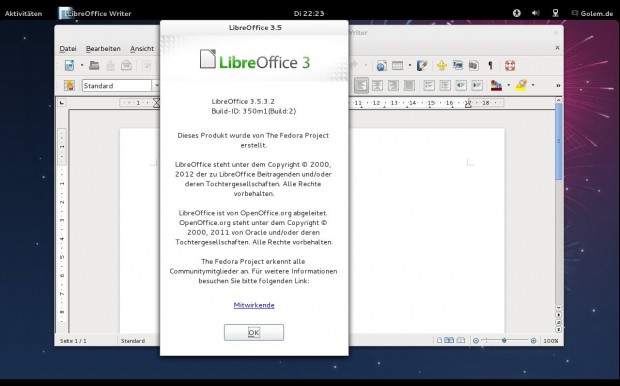Open the clock showing Di 22:23
The height and width of the screenshot is (386, 620).
tap(309, 13)
